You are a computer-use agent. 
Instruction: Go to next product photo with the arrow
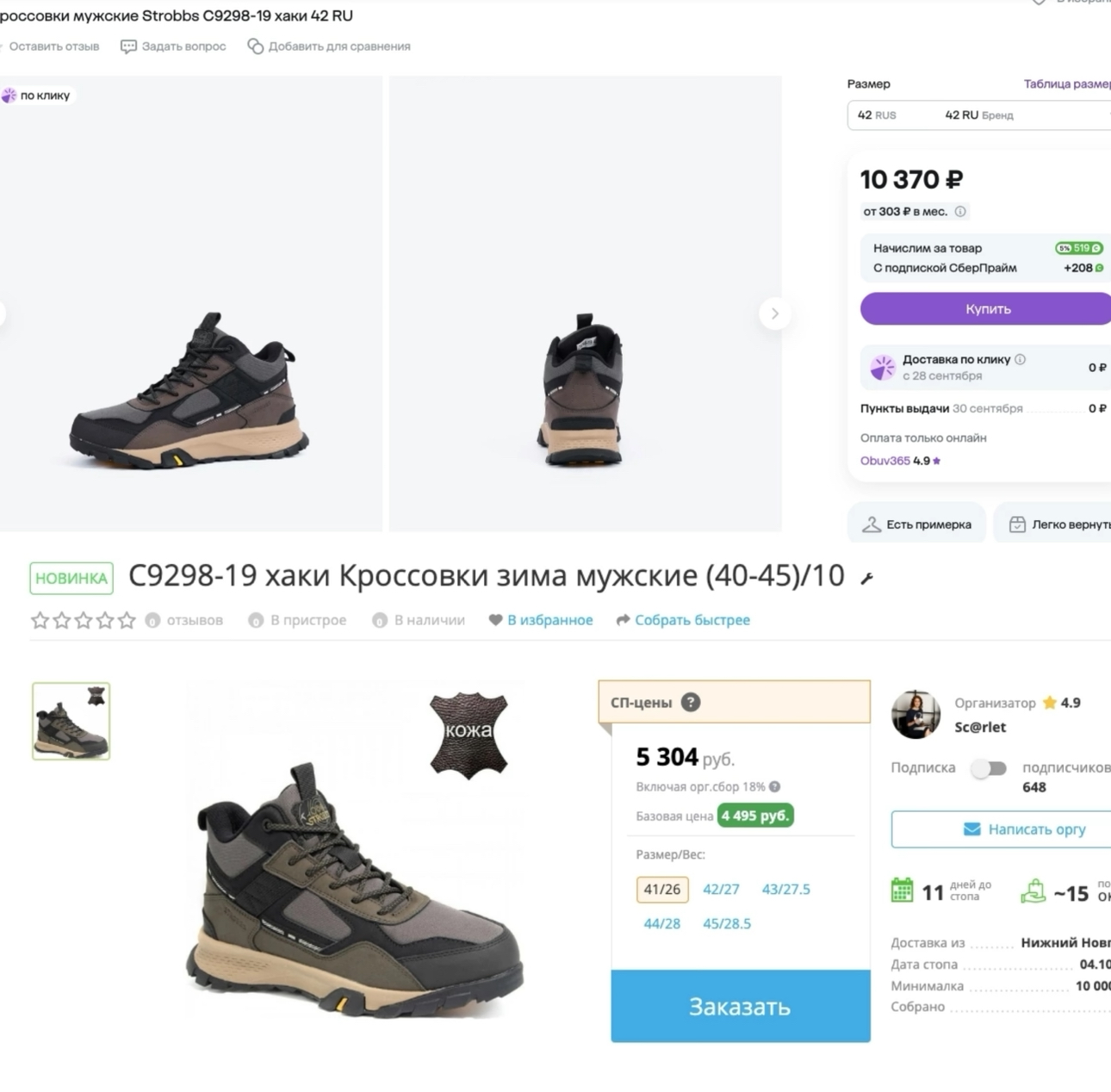(774, 313)
